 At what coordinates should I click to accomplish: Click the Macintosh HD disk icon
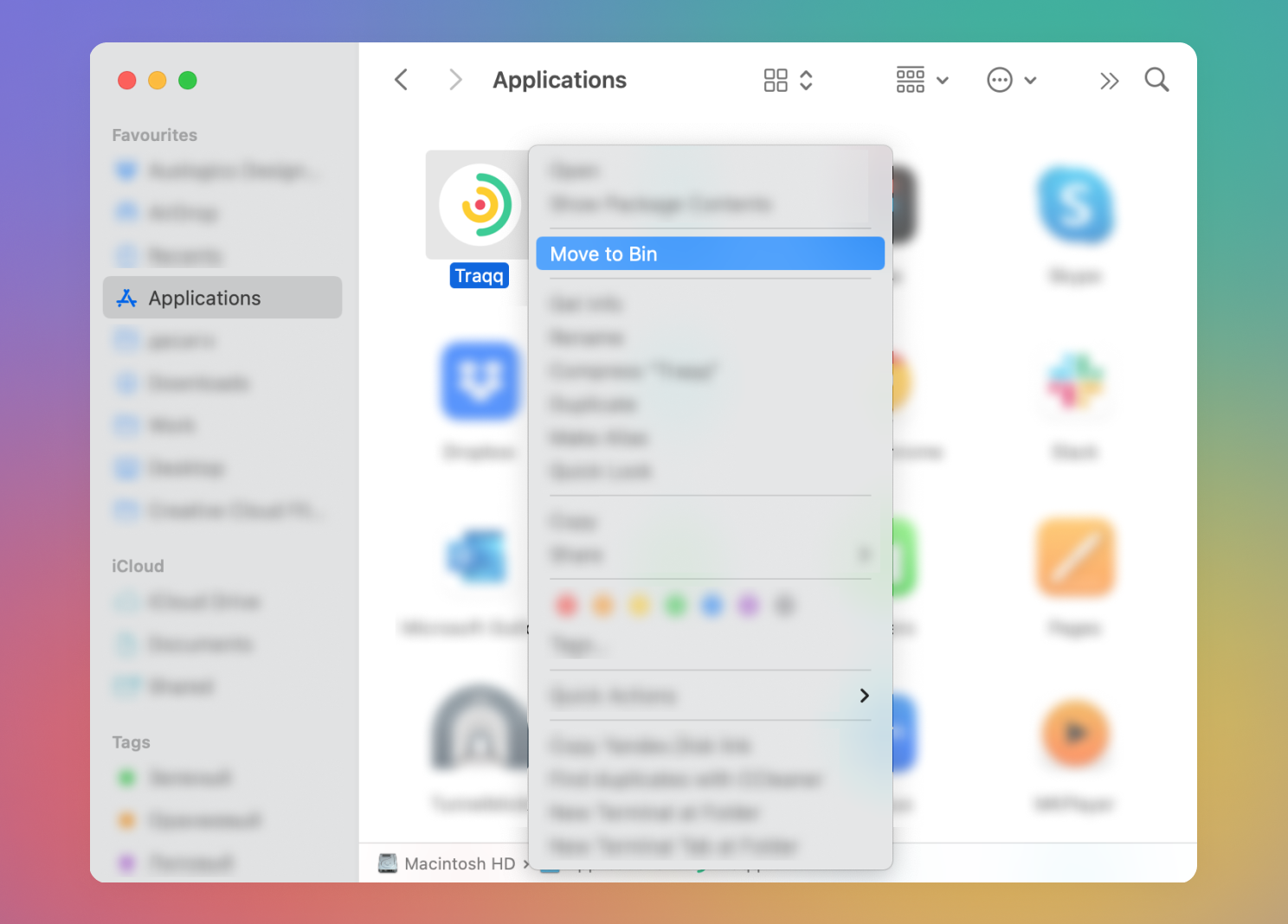(x=388, y=863)
